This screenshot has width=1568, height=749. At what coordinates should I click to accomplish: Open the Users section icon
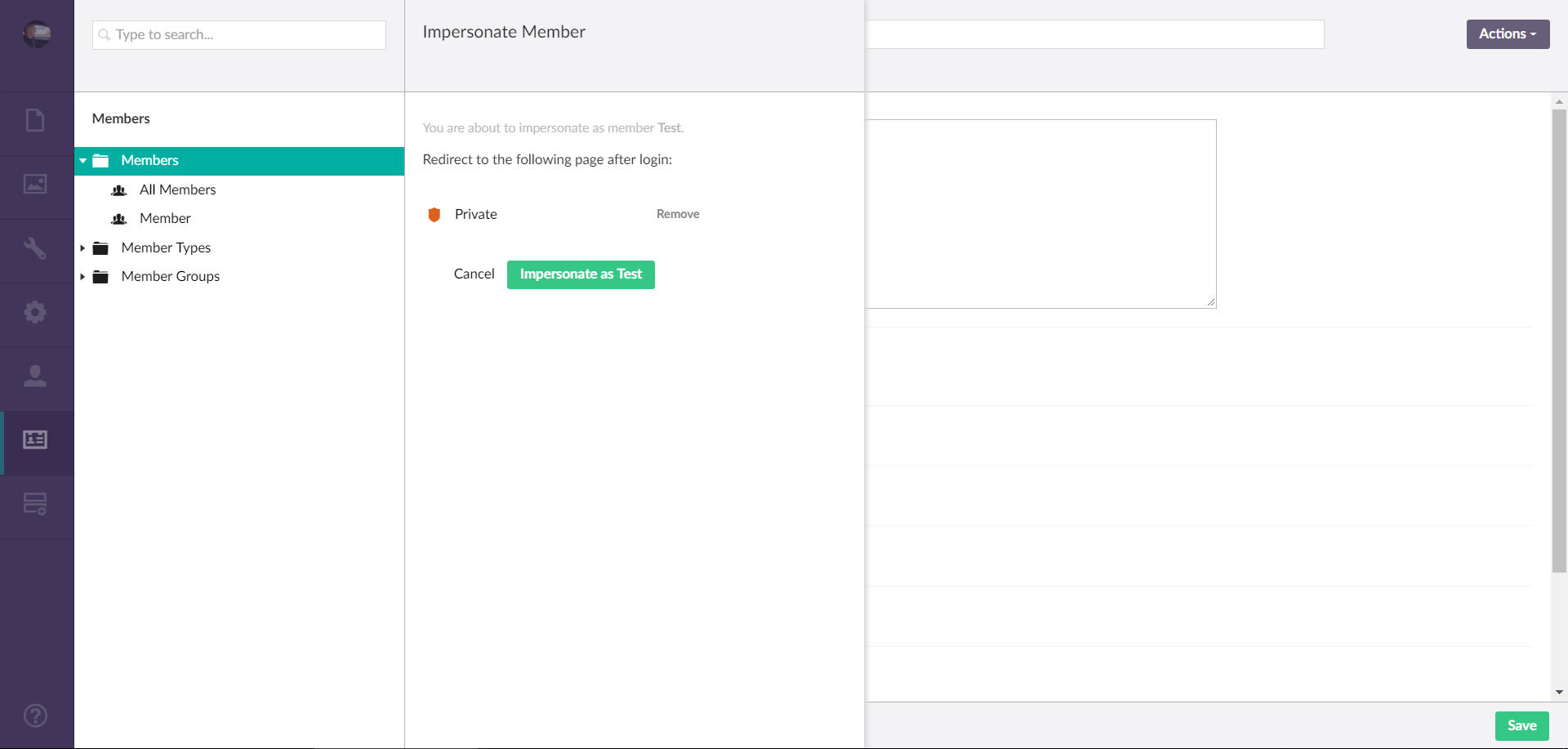click(35, 376)
